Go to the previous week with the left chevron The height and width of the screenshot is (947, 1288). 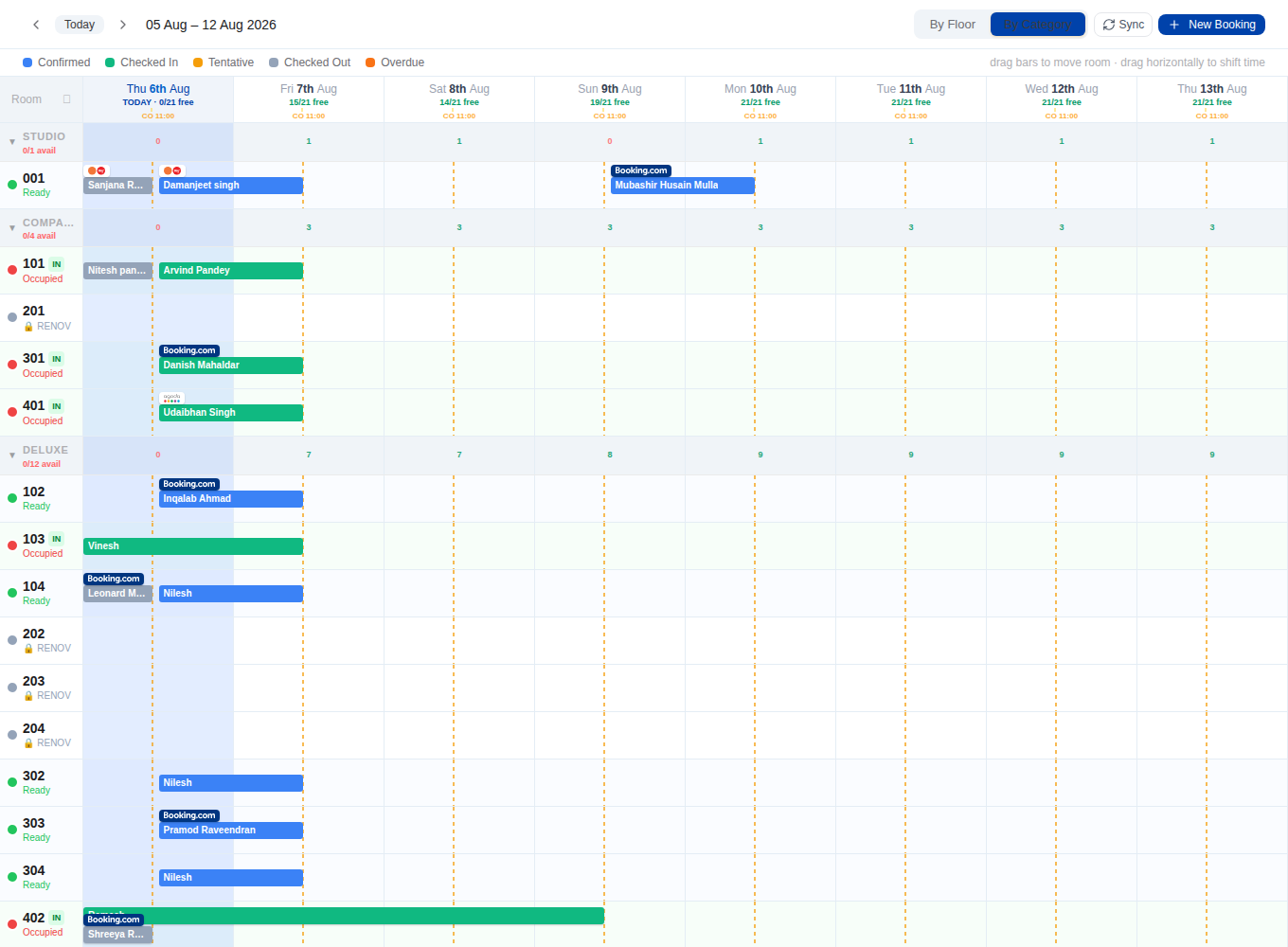(x=36, y=25)
